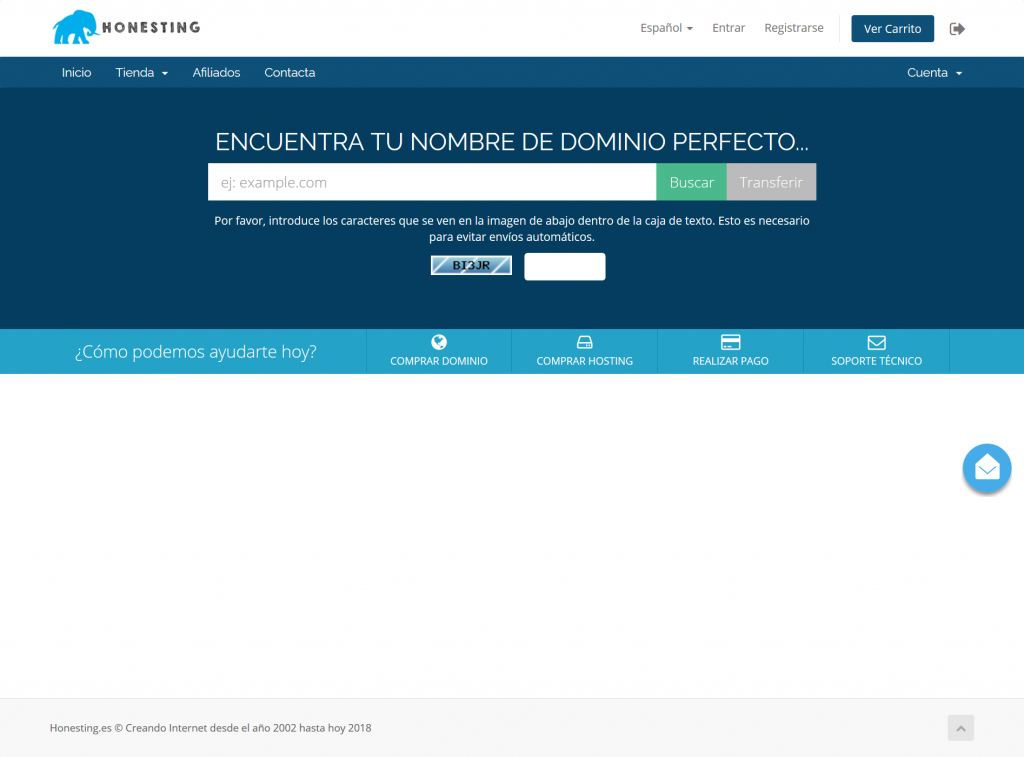The width and height of the screenshot is (1024, 757).
Task: Expand the Español language dropdown
Action: (666, 28)
